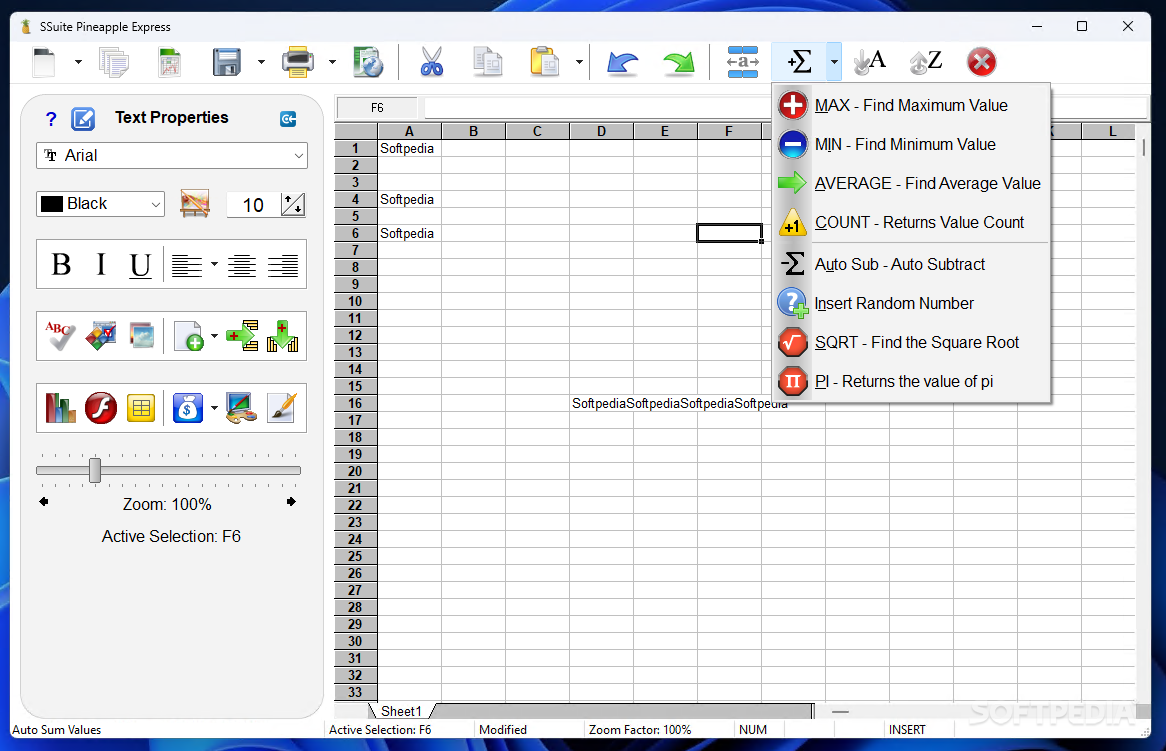The width and height of the screenshot is (1166, 751).
Task: Click the clear formatting icon
Action: point(195,204)
